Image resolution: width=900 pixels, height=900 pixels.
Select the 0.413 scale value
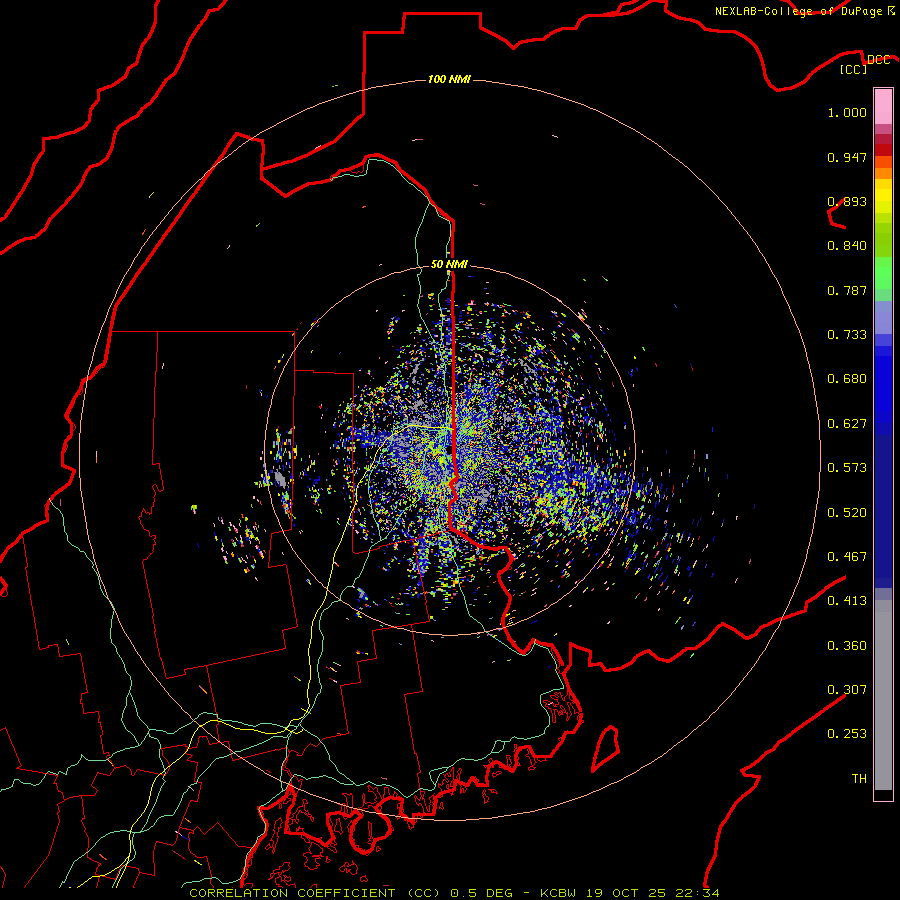click(x=847, y=601)
